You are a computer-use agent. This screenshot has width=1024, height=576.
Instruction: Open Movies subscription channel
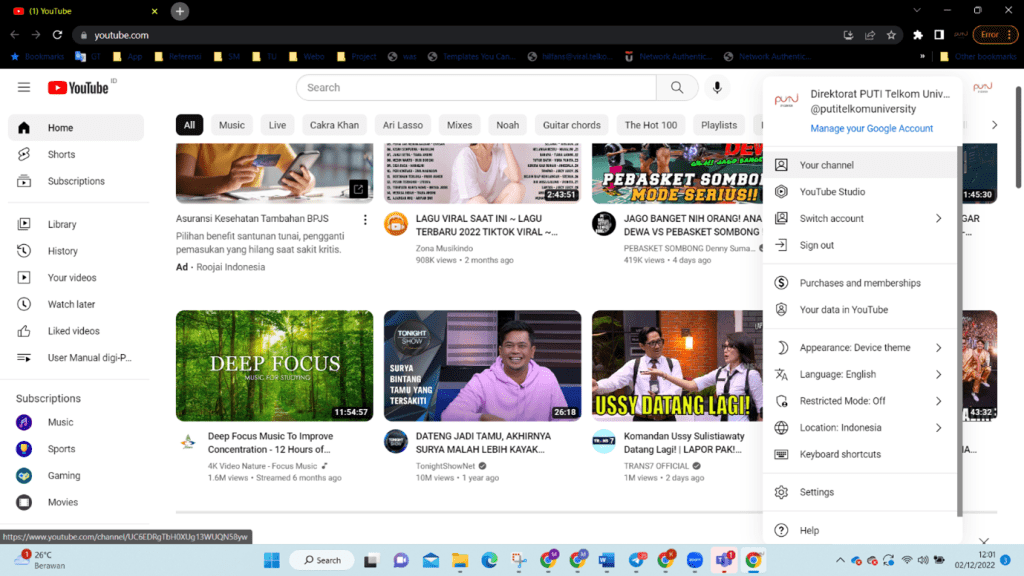coord(76,502)
